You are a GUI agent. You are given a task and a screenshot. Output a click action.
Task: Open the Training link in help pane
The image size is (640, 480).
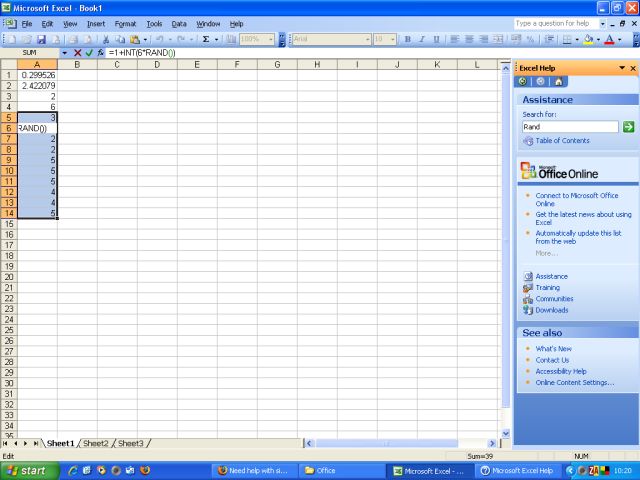[x=547, y=287]
